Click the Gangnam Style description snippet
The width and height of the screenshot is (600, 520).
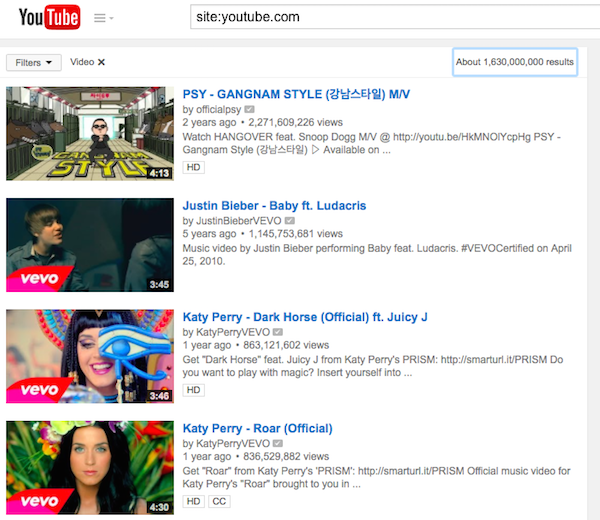pos(372,143)
